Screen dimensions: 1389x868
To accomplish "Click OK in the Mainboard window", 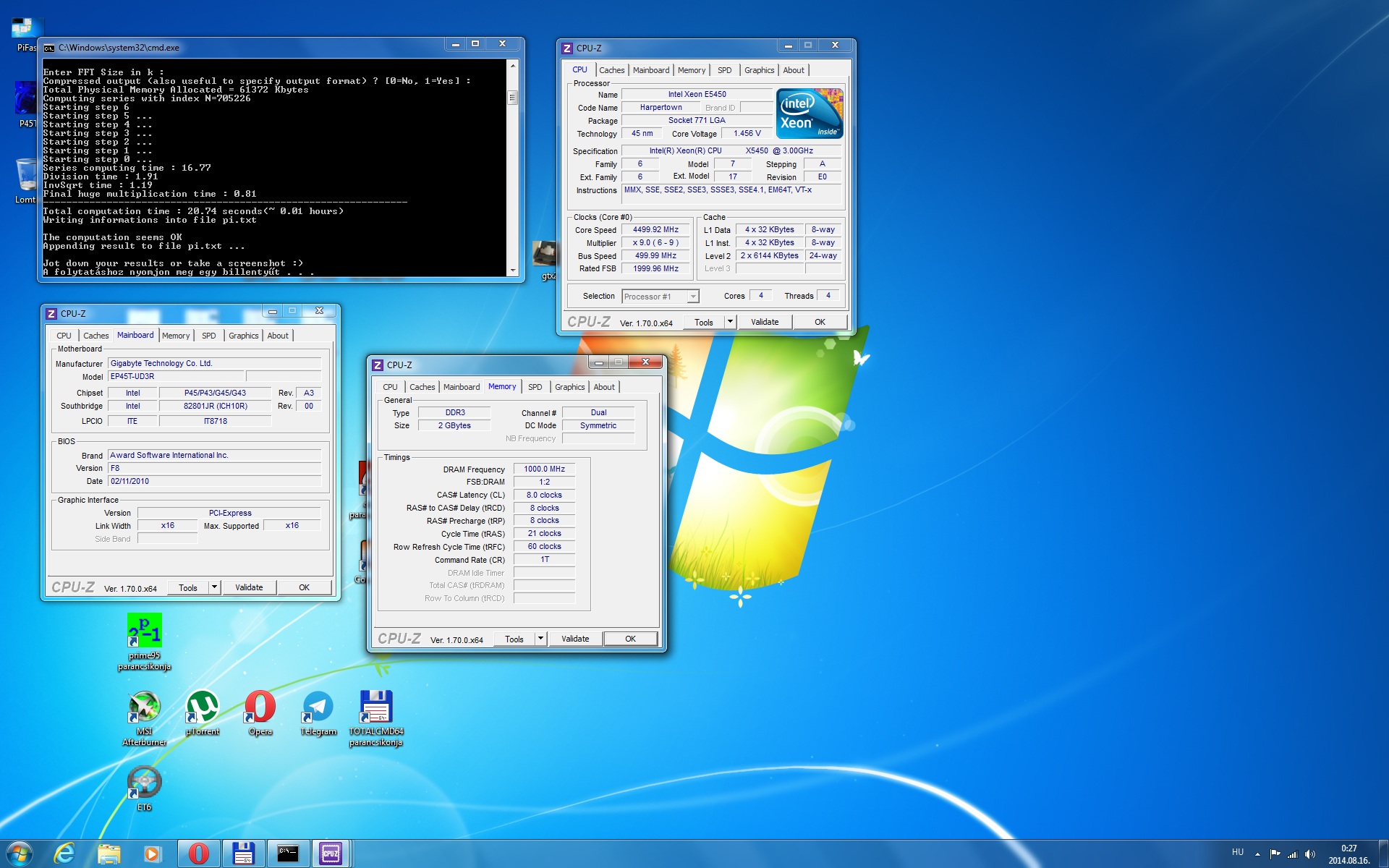I will (305, 587).
